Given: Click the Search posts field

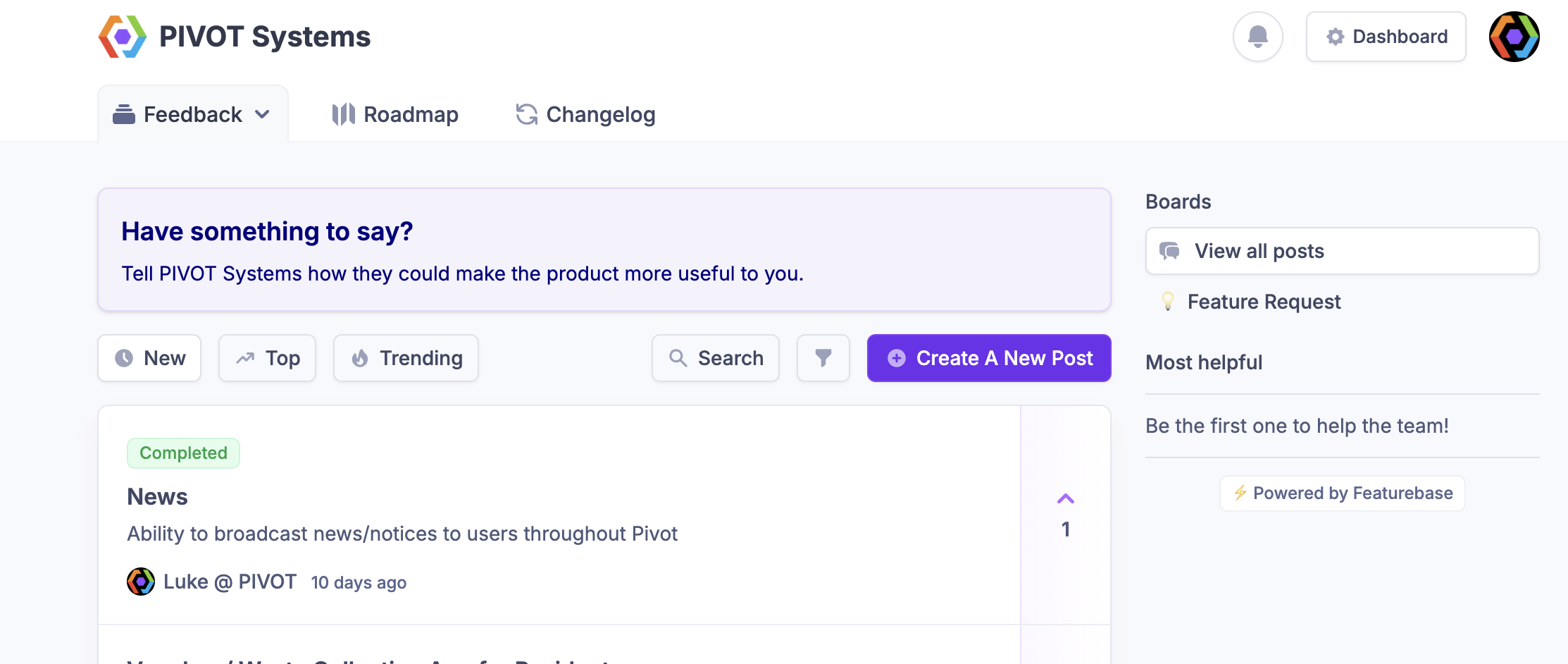Looking at the screenshot, I should 716,358.
